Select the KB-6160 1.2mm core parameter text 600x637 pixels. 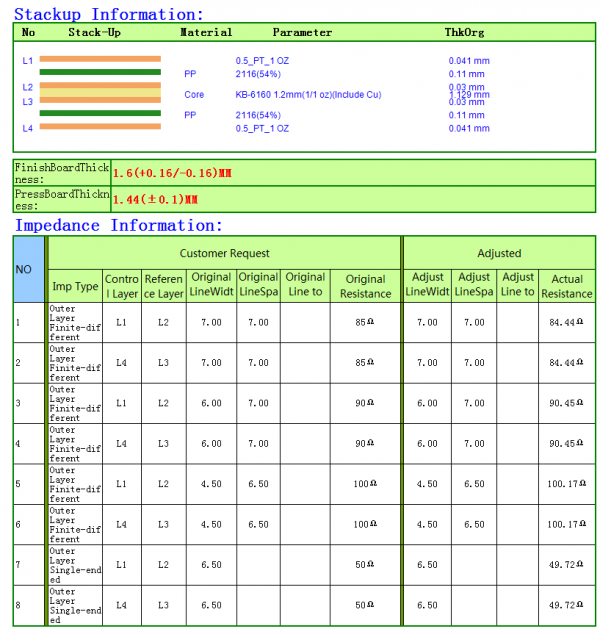308,95
